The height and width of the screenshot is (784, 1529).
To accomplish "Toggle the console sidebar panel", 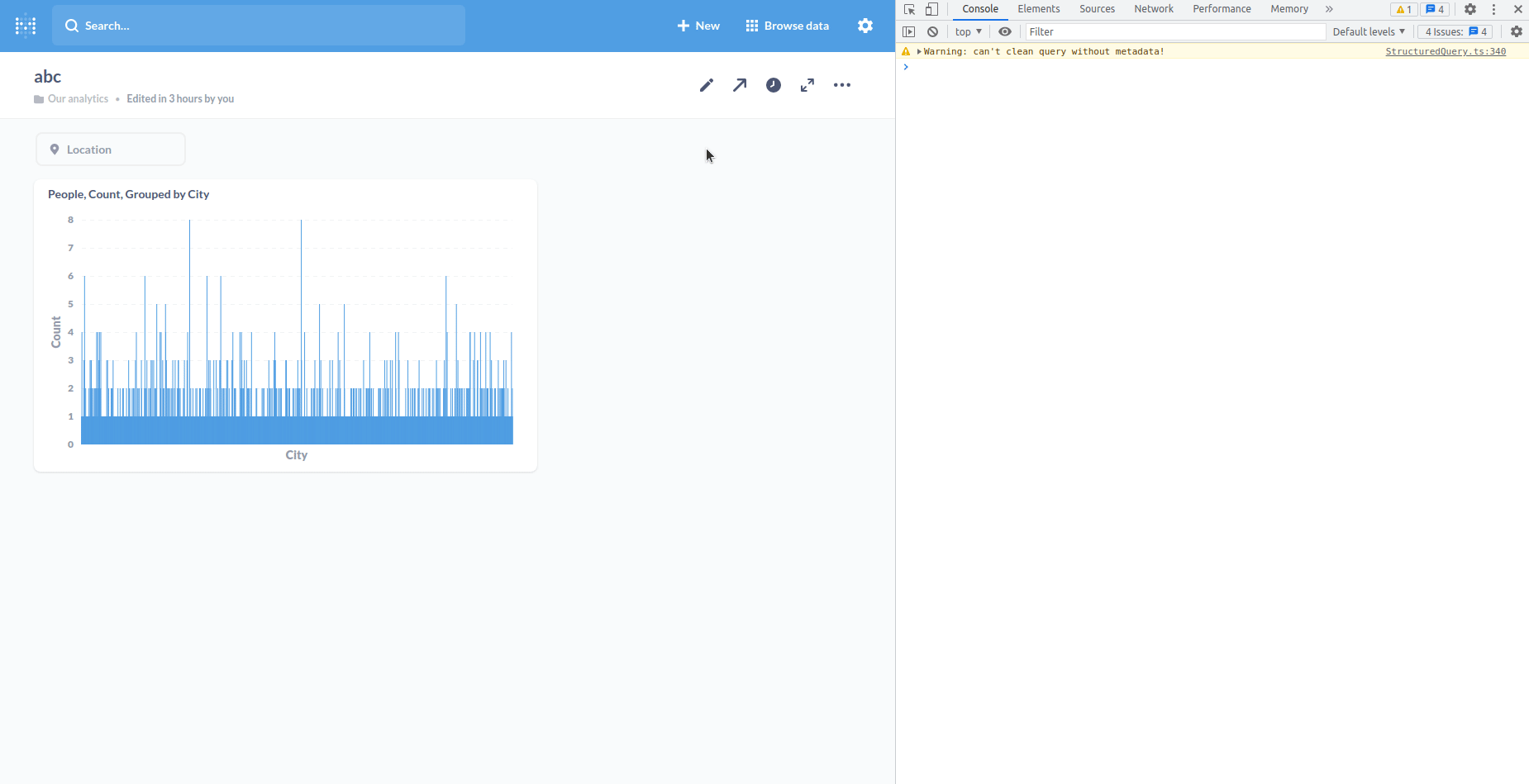I will click(x=910, y=31).
